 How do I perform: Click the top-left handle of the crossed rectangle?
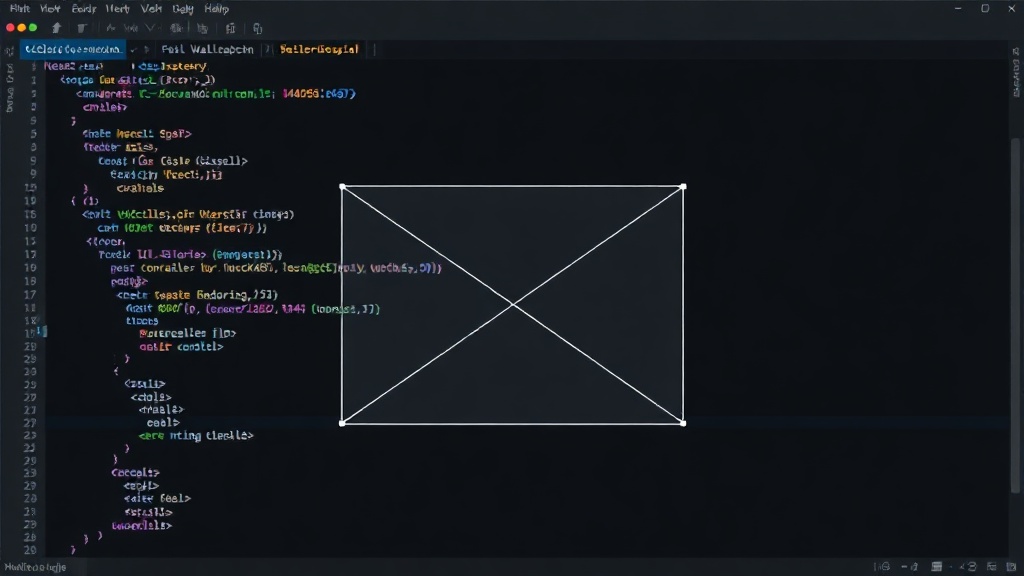coord(342,187)
